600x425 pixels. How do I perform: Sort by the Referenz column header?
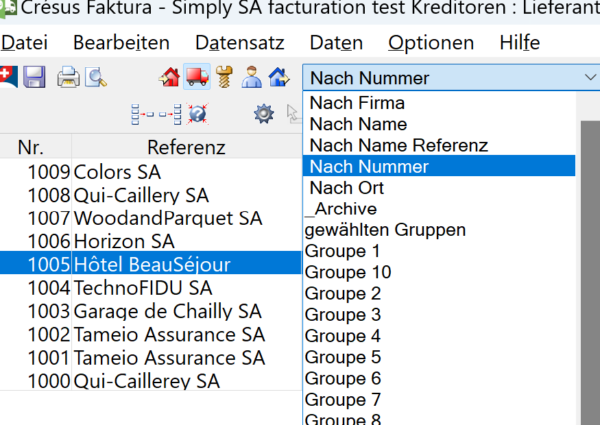click(187, 147)
